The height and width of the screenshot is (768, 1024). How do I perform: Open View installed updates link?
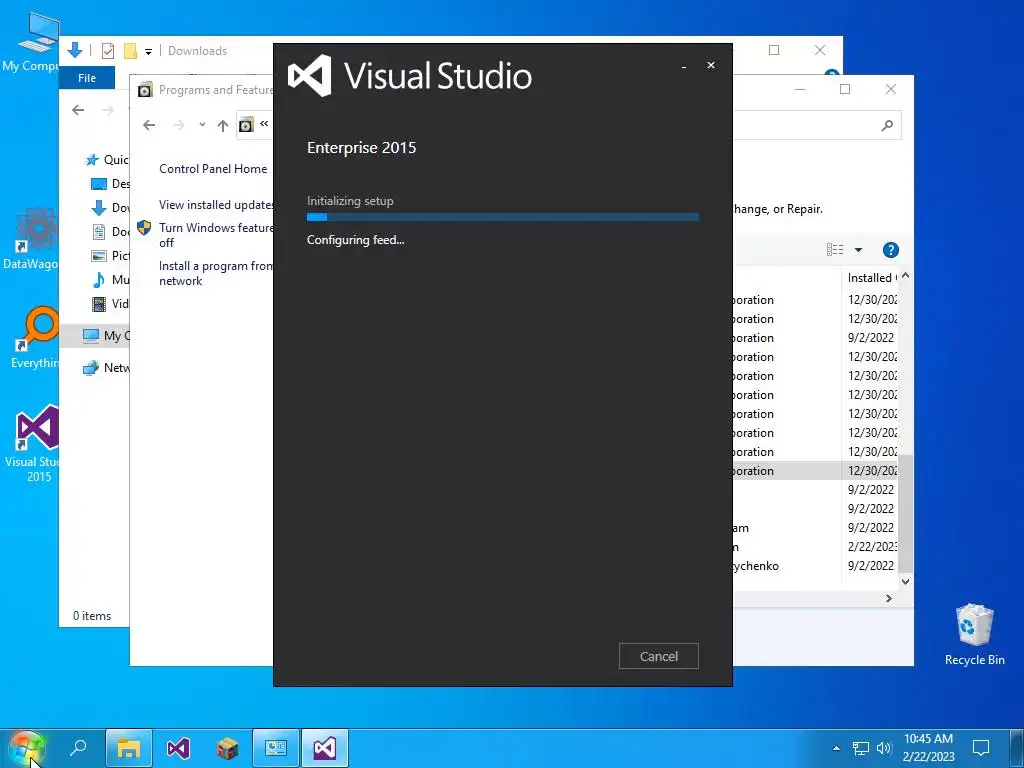(x=216, y=204)
